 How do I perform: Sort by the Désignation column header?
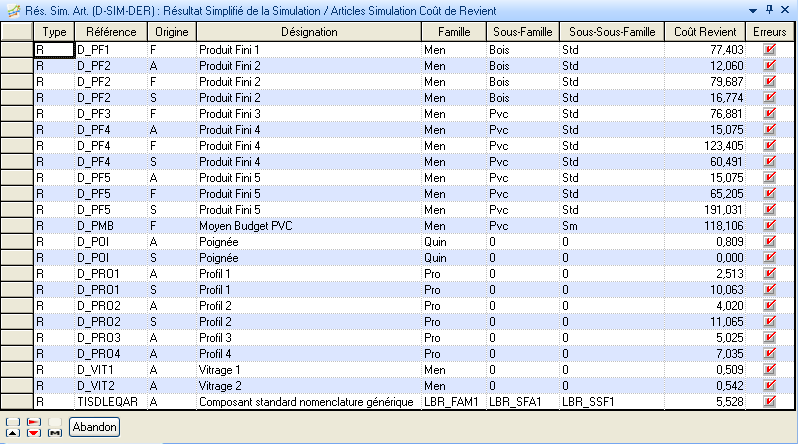(308, 32)
